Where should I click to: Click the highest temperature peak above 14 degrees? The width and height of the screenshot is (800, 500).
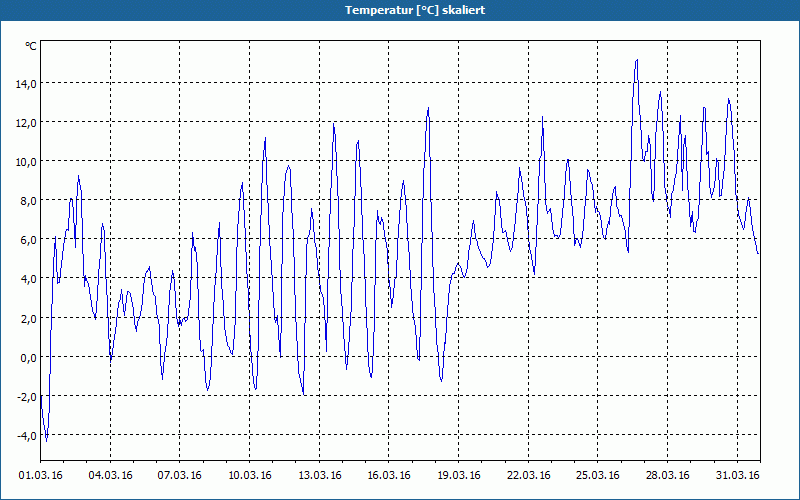[x=636, y=60]
